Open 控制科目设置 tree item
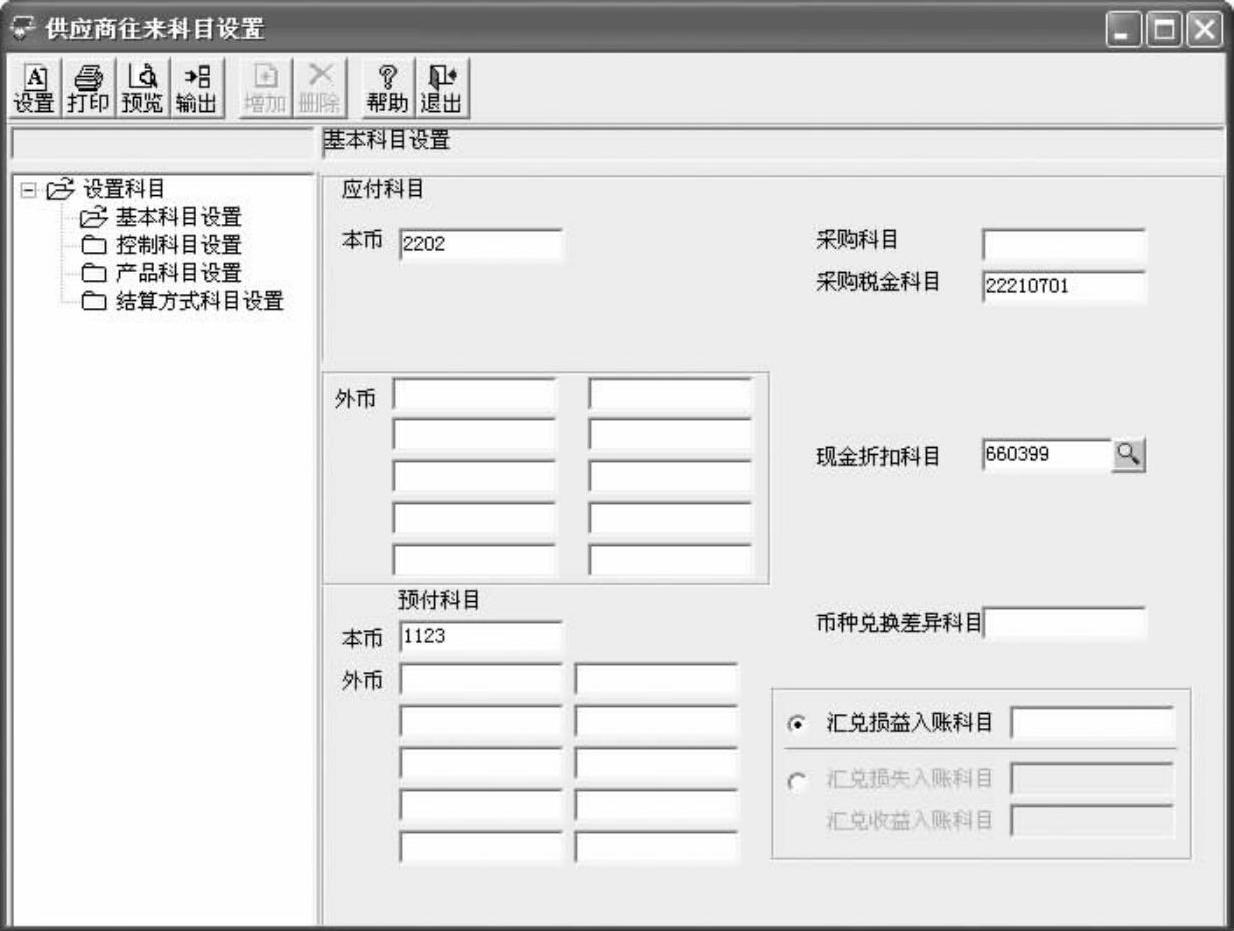Screen dimensions: 1234x931 [179, 244]
